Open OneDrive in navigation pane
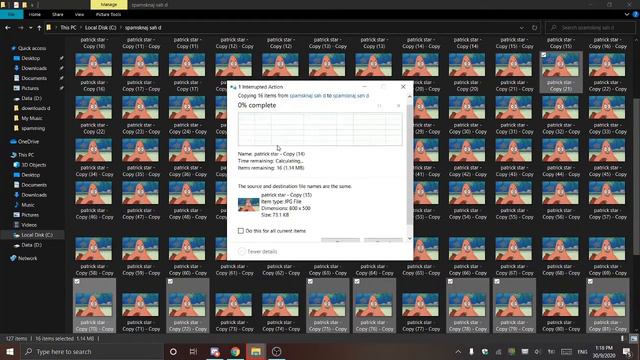This screenshot has height=360, width=640. point(28,142)
